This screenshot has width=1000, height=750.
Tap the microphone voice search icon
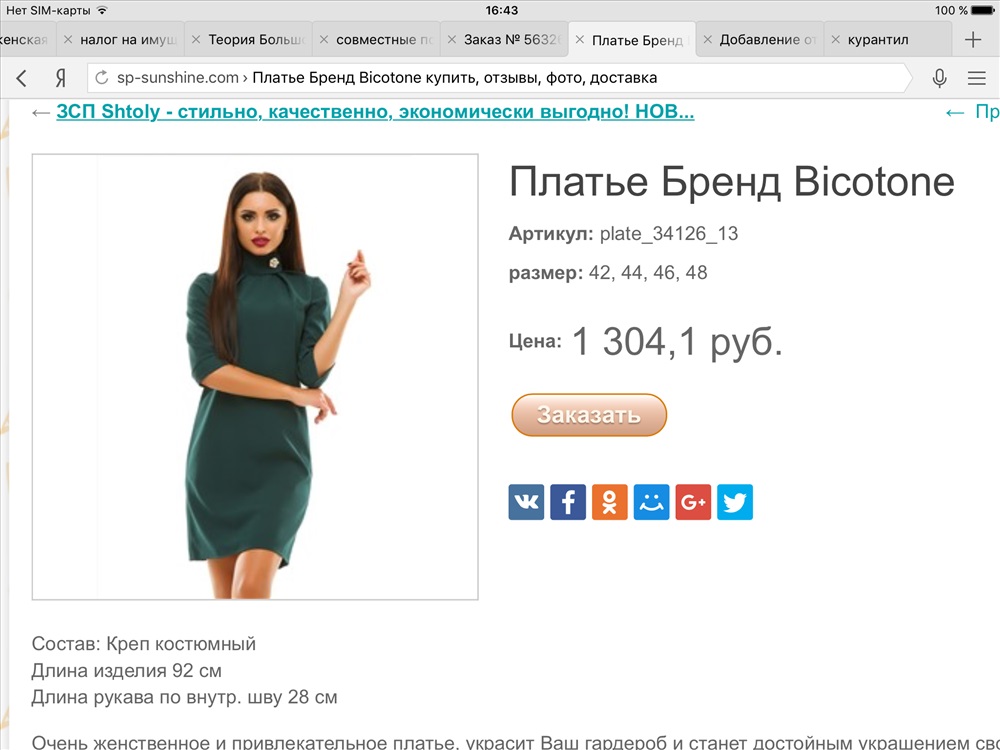[939, 78]
